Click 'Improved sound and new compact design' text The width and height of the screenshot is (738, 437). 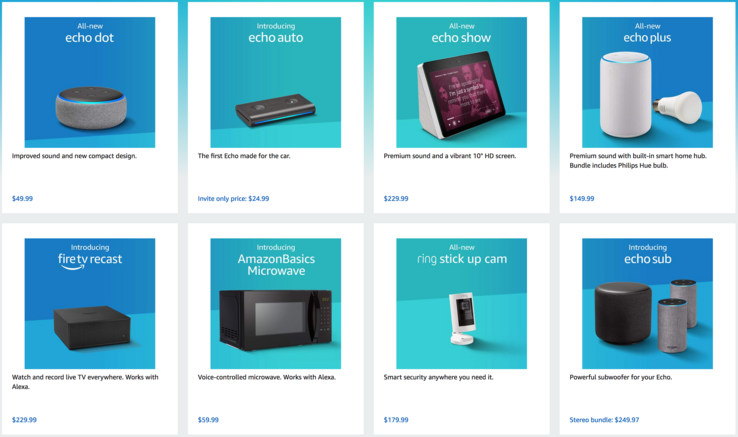tap(74, 156)
